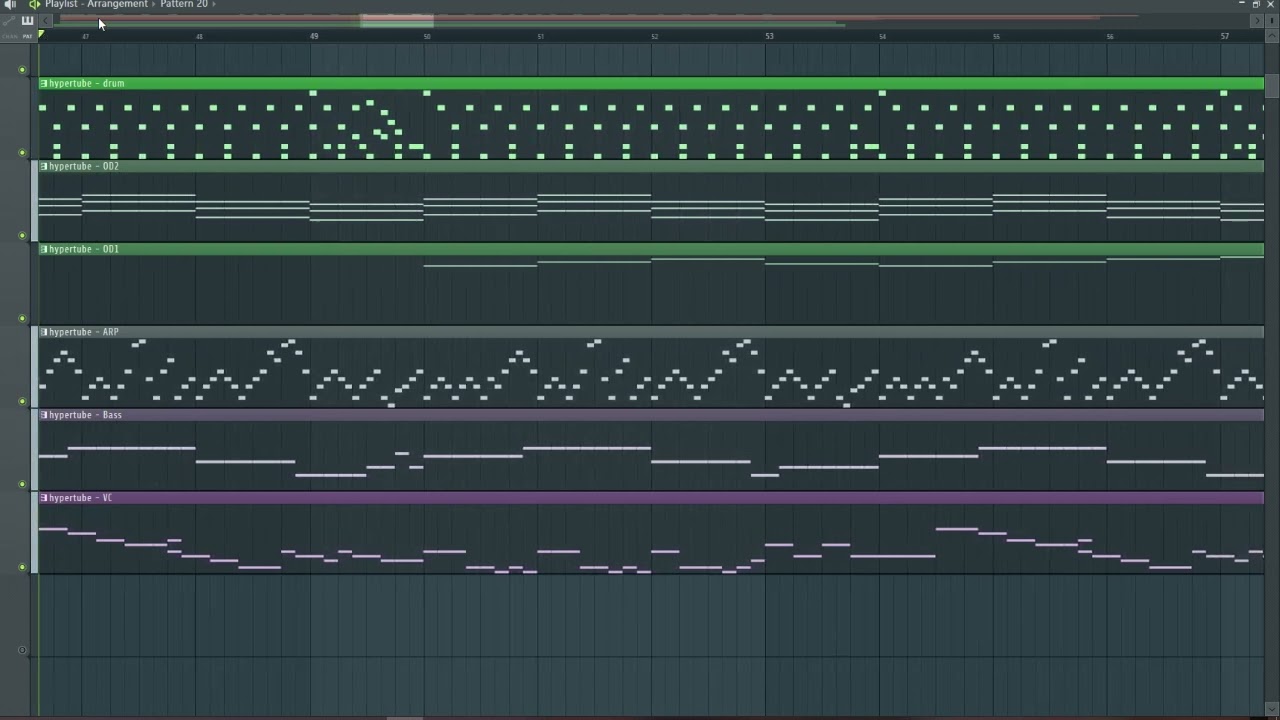Click bar 55 on the timeline ruler

click(996, 36)
